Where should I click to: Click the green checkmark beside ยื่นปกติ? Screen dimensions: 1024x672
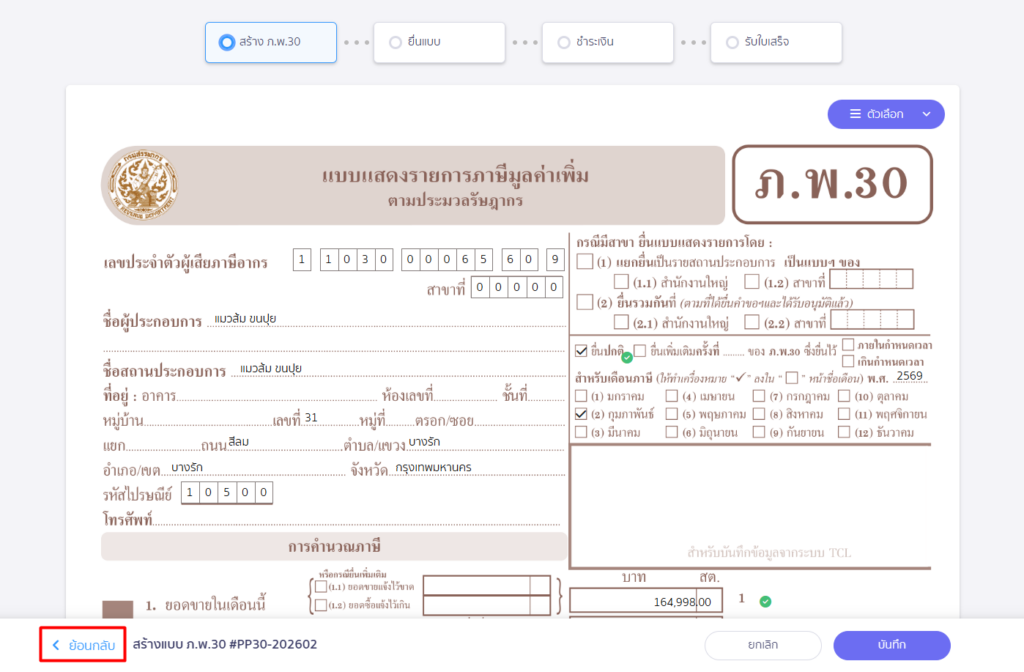pos(626,357)
